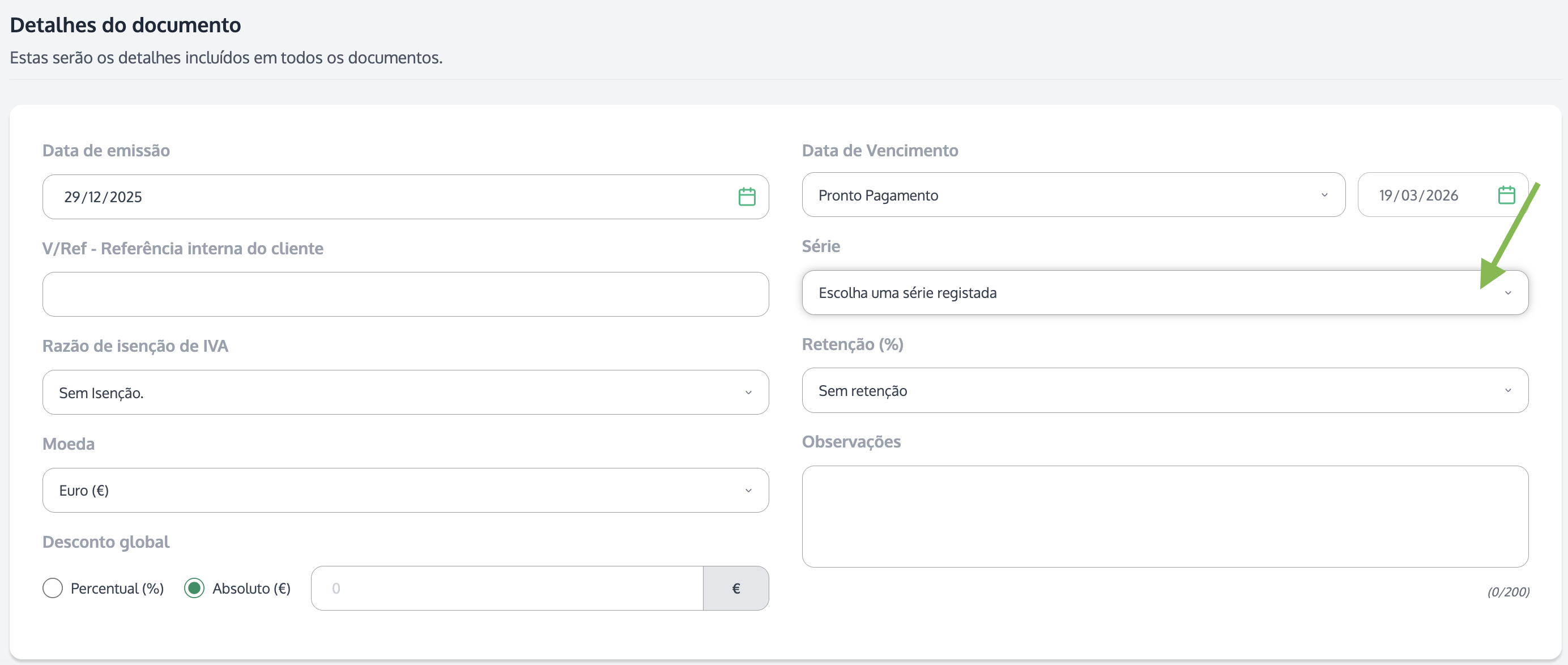The height and width of the screenshot is (665, 1568).
Task: Click the euro symbol addon box
Action: 735,589
